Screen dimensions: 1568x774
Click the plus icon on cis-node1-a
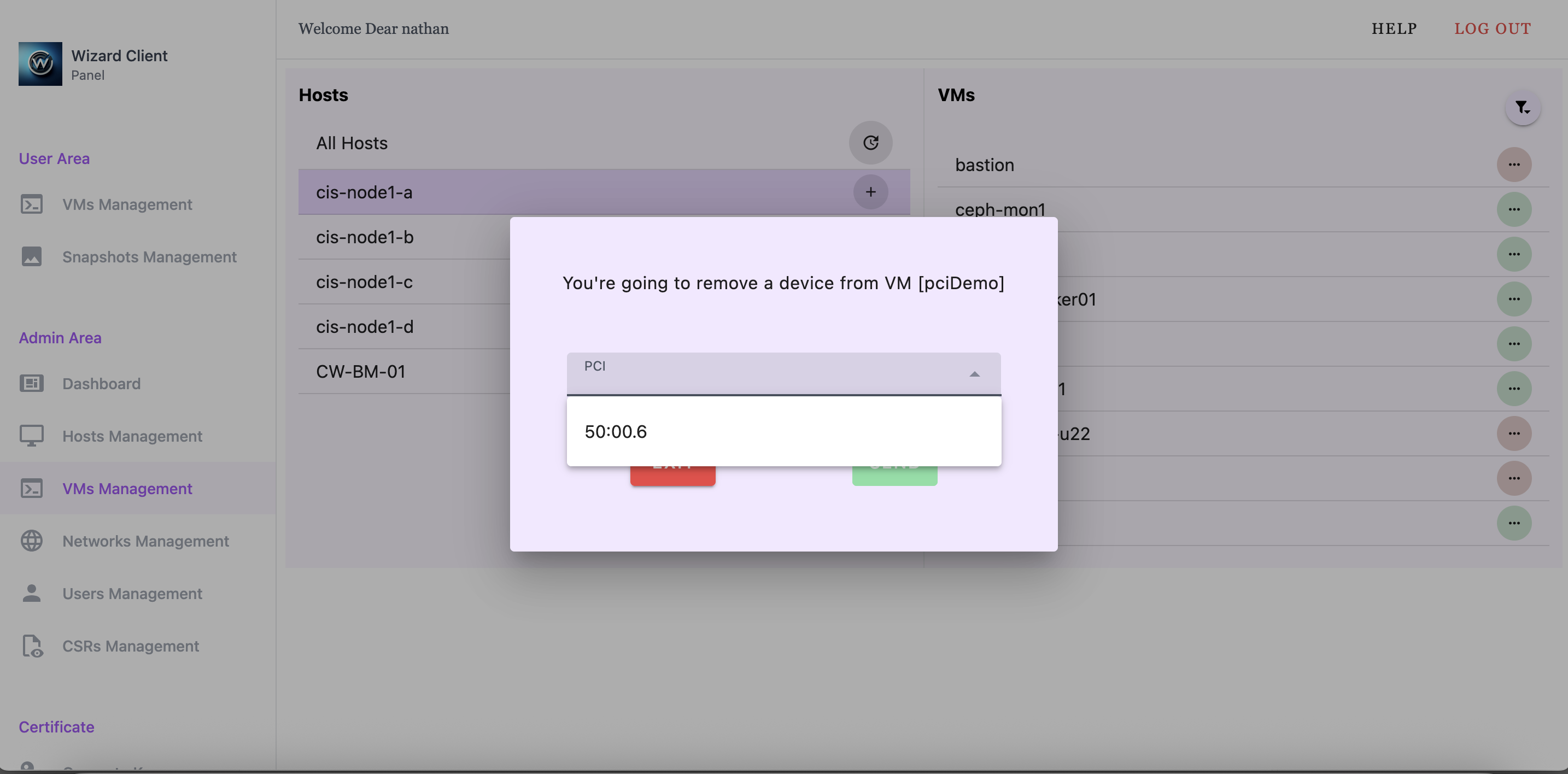pyautogui.click(x=870, y=192)
